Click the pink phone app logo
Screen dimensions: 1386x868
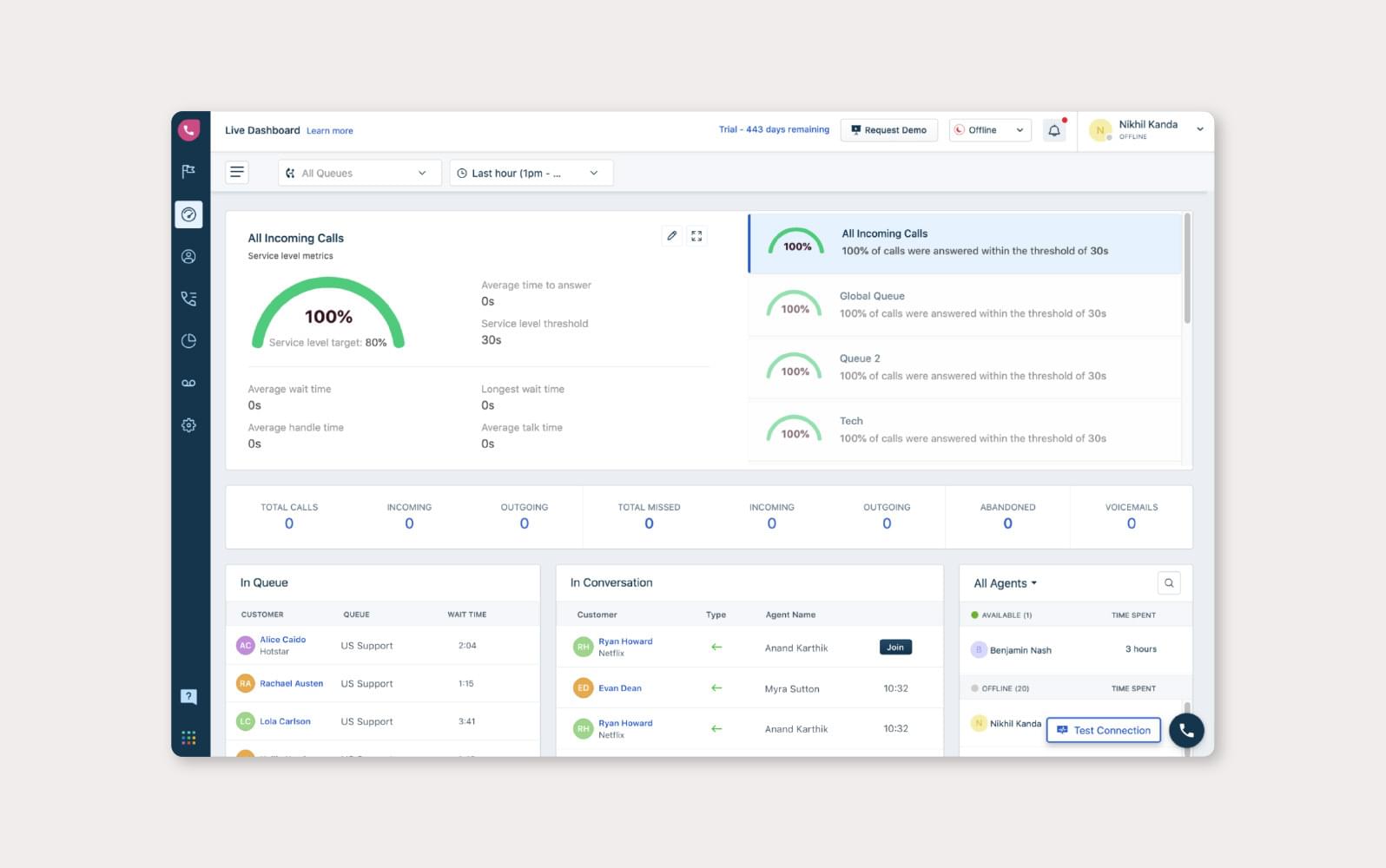(x=188, y=130)
